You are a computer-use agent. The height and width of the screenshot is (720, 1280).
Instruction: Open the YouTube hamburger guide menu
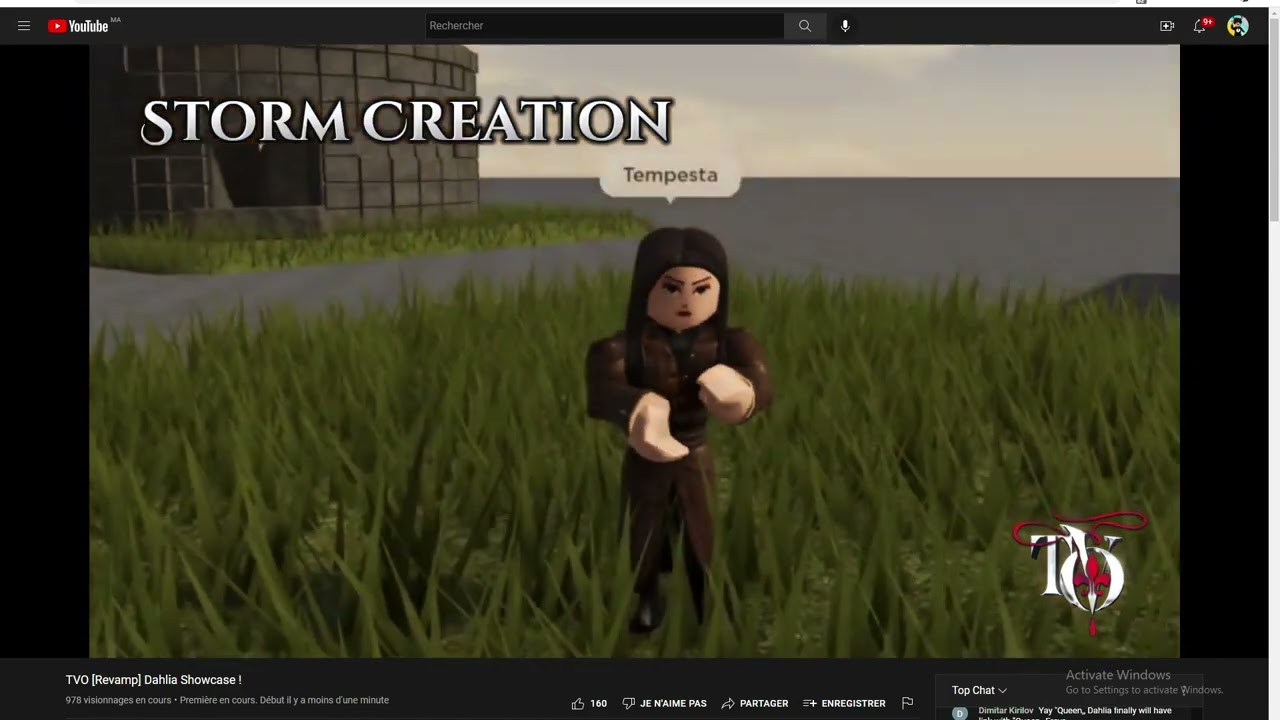click(x=24, y=26)
